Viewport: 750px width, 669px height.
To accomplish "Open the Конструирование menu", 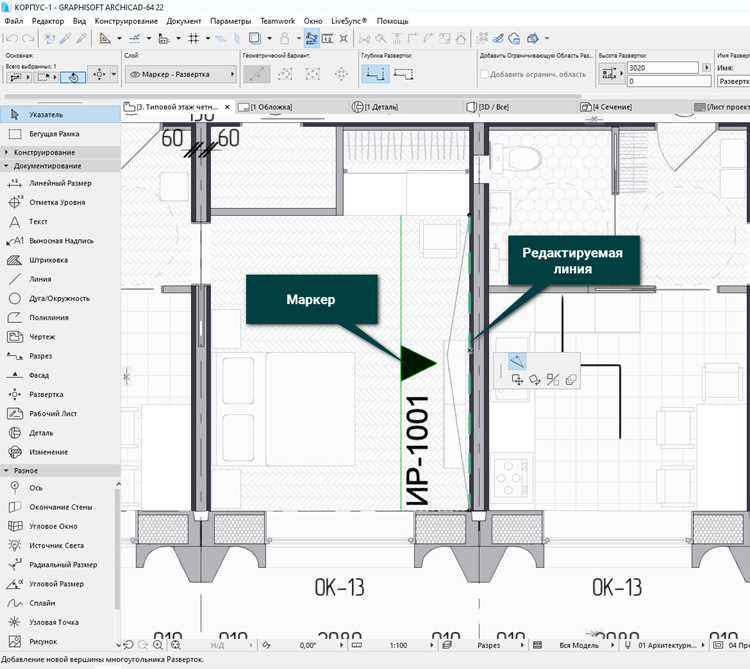I will [x=126, y=21].
